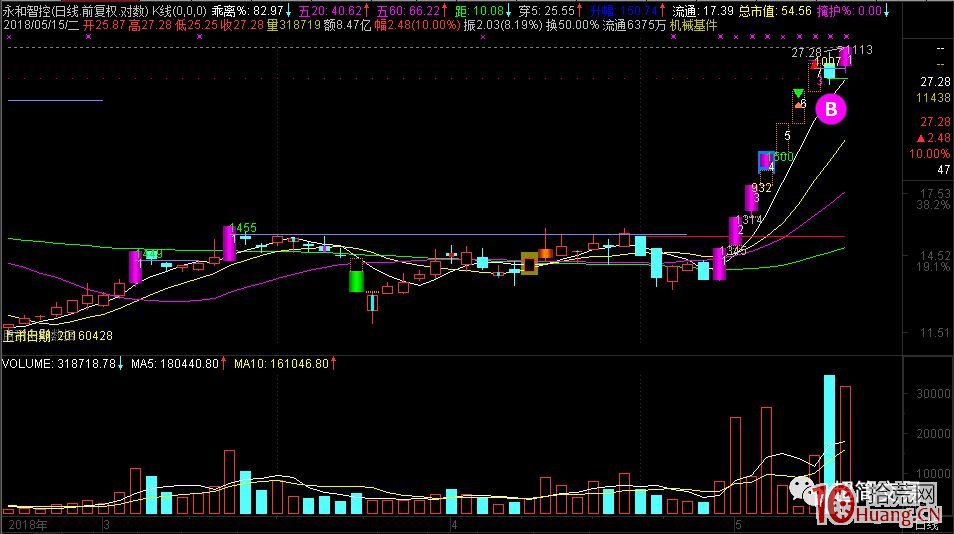Click the VOLUME: 318718.78 indicator label
Viewport: 954px width, 534px height.
(62, 364)
